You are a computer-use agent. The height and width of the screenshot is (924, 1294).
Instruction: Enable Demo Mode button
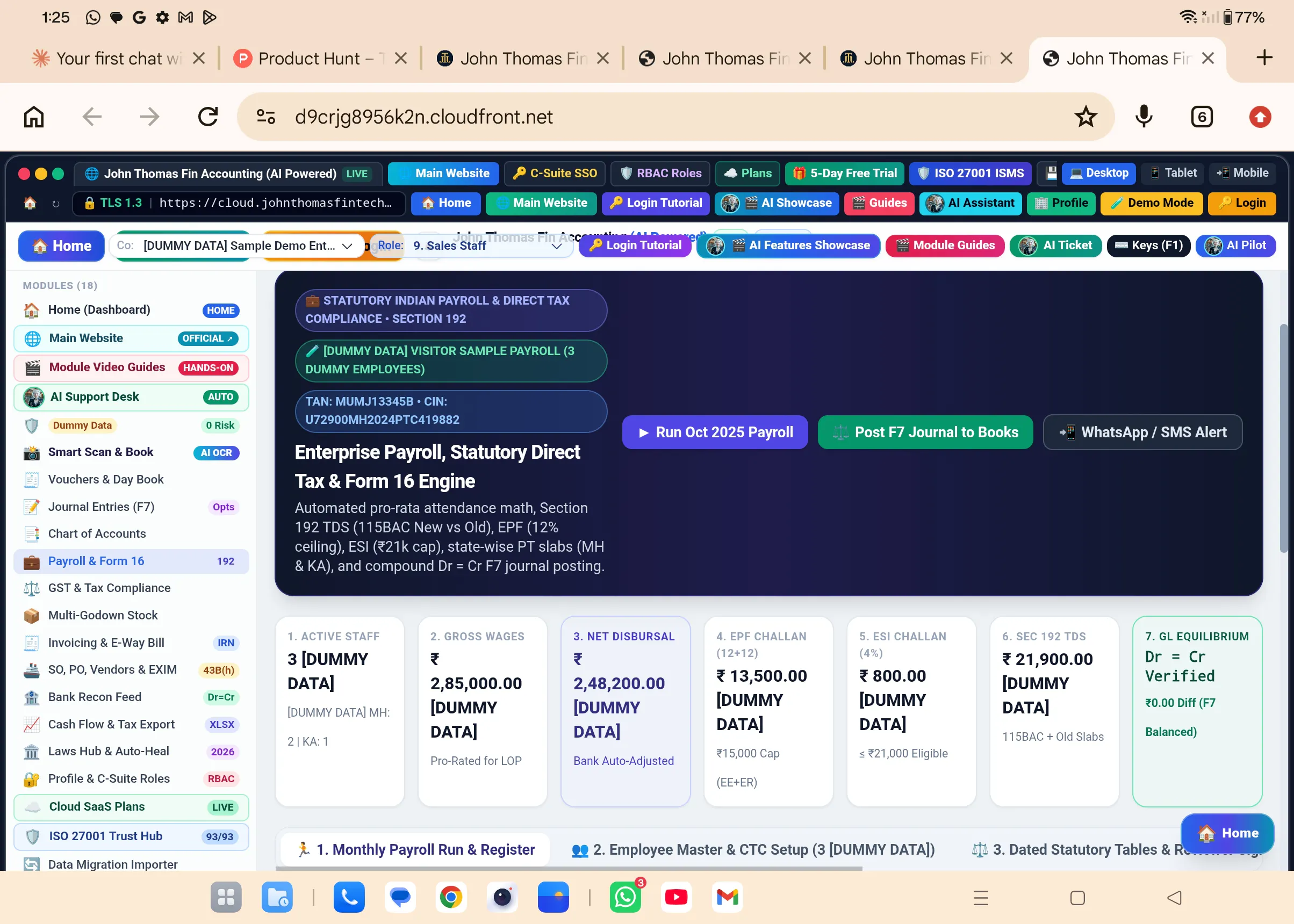pos(1151,203)
